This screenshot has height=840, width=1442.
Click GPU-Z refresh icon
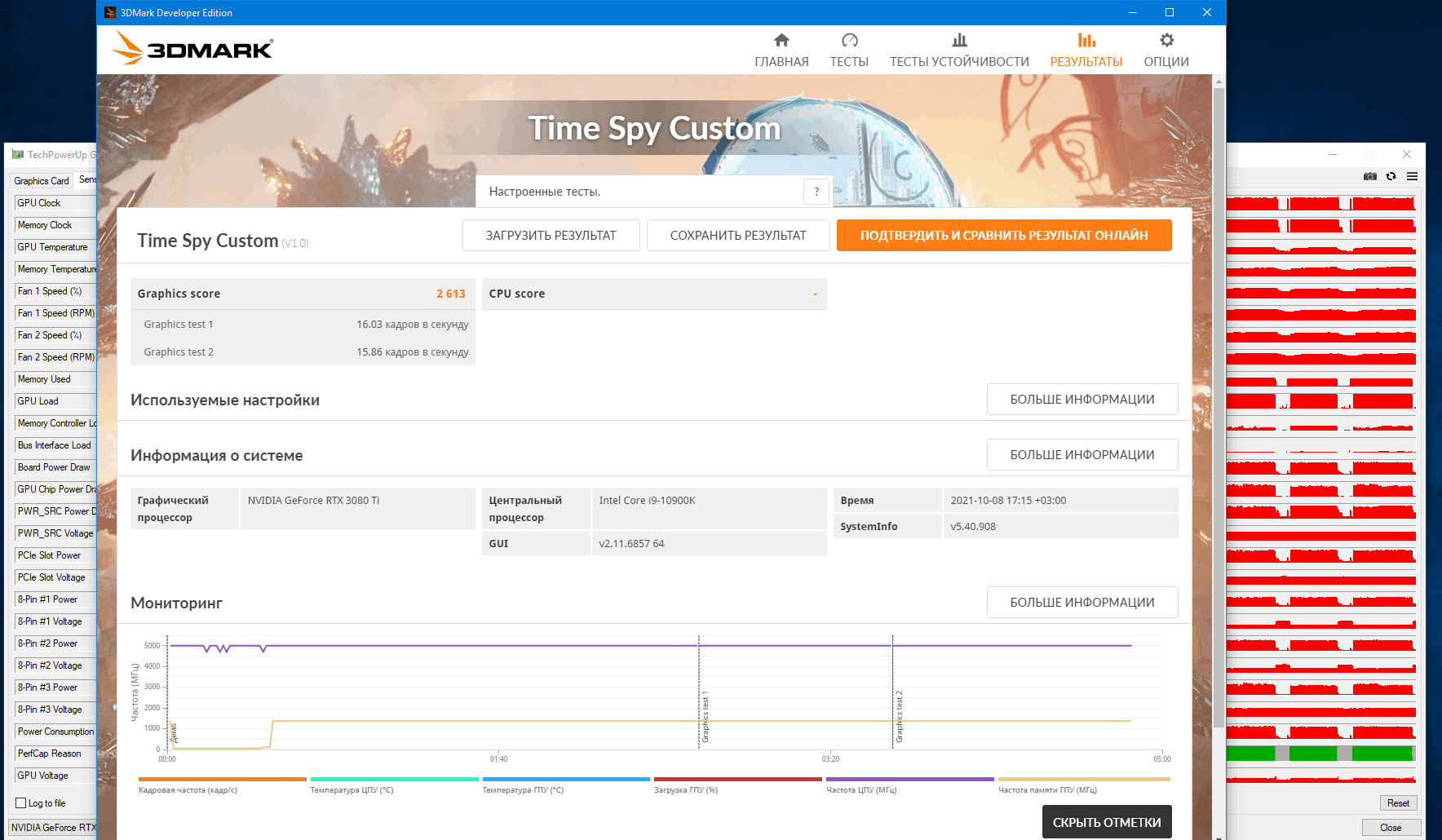coord(1391,176)
